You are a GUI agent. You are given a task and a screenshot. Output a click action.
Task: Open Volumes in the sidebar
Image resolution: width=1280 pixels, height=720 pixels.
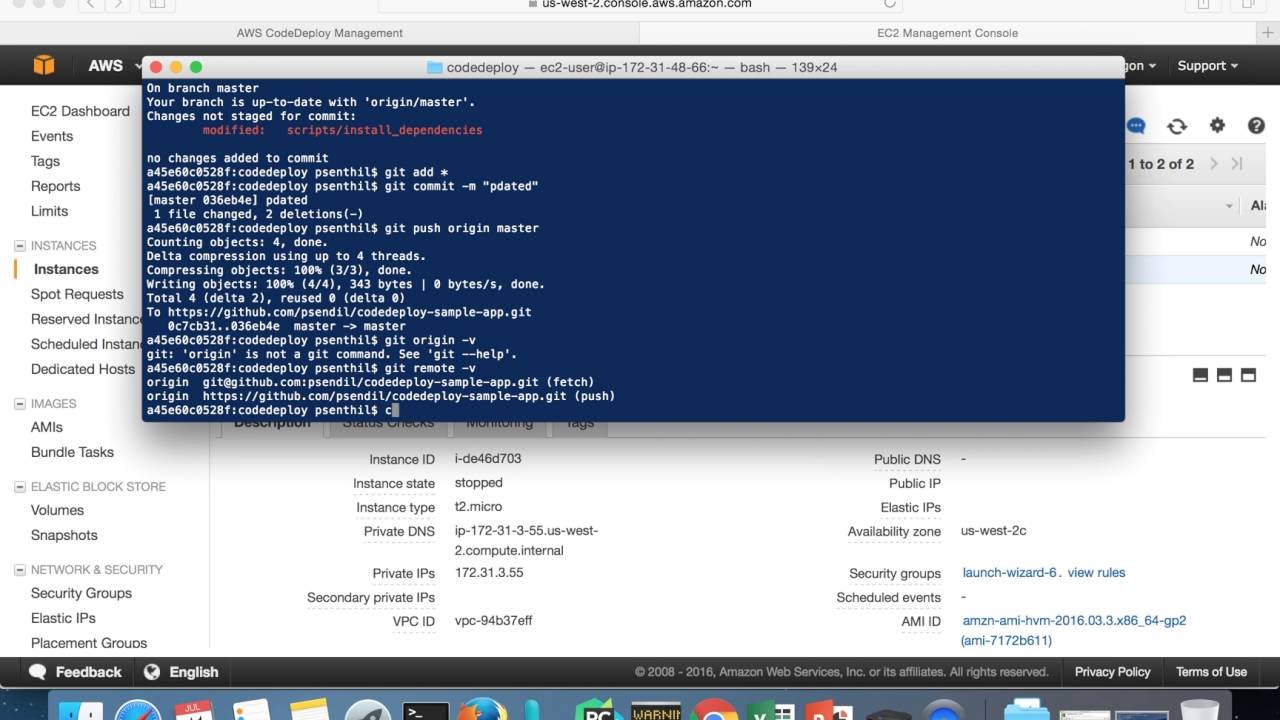pyautogui.click(x=57, y=510)
